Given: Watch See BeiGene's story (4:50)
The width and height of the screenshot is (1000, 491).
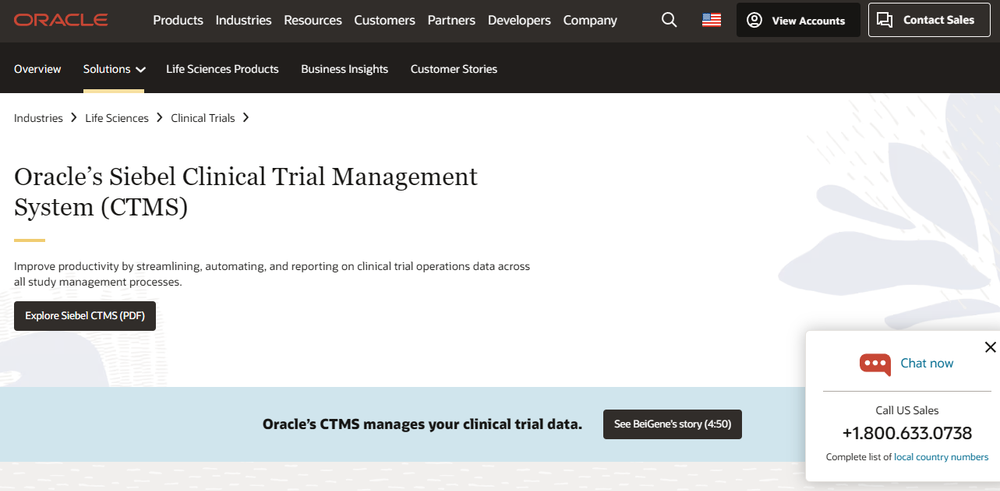Looking at the screenshot, I should (x=672, y=424).
